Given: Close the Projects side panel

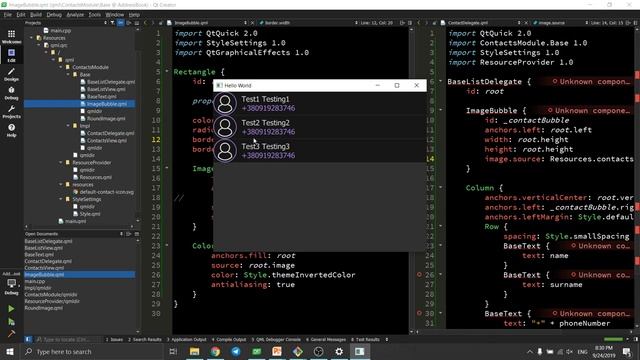Looking at the screenshot, I should click(x=136, y=23).
